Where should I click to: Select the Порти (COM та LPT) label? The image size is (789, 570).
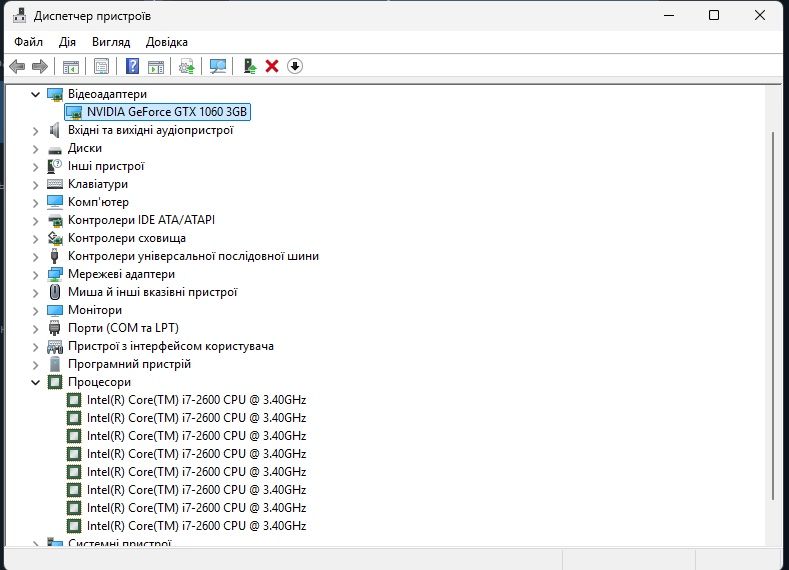[x=123, y=328]
